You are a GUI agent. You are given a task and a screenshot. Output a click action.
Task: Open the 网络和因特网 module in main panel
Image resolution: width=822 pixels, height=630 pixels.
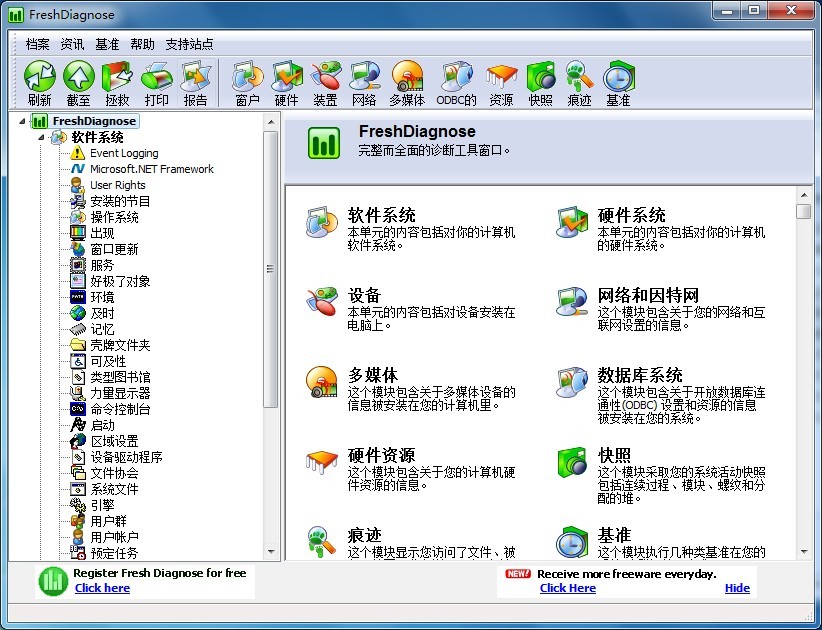click(647, 295)
